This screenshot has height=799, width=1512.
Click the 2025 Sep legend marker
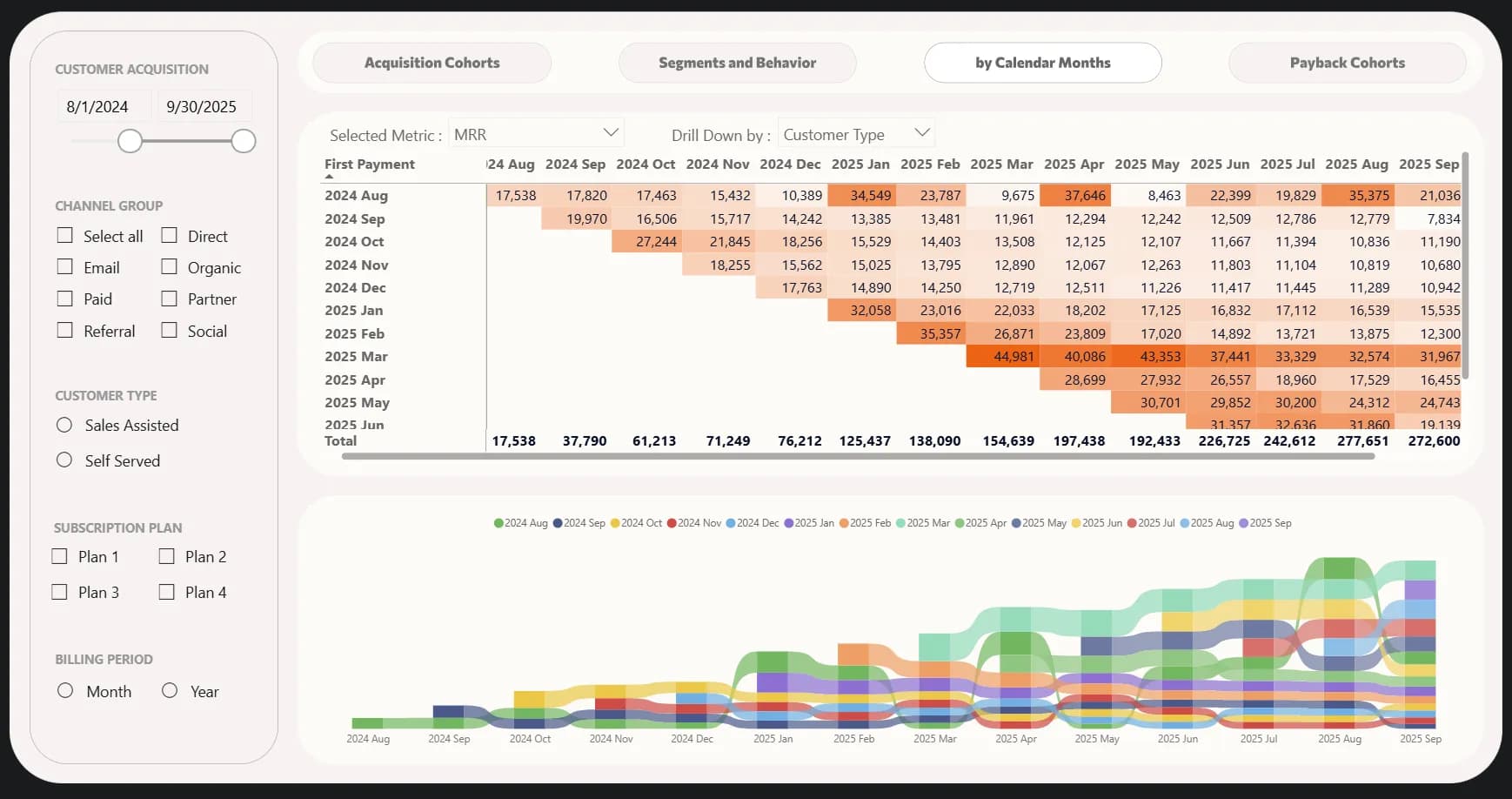pos(1244,523)
